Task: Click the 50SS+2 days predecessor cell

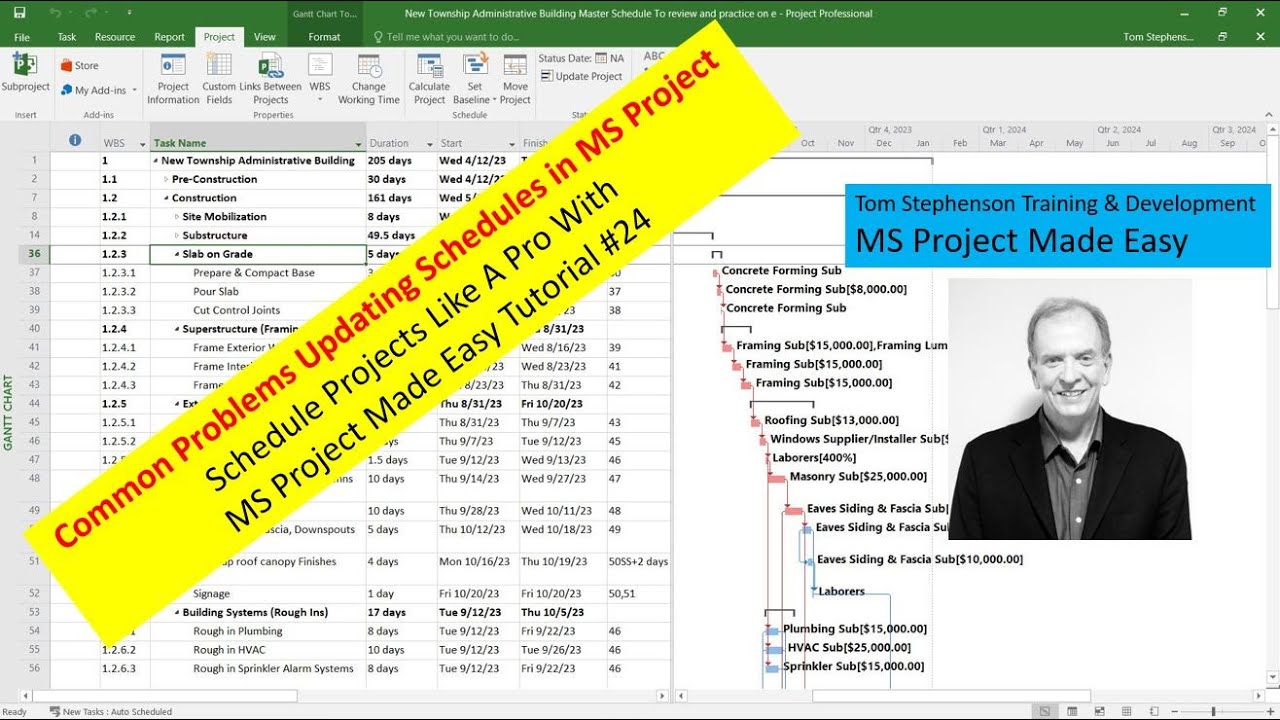Action: pyautogui.click(x=638, y=562)
